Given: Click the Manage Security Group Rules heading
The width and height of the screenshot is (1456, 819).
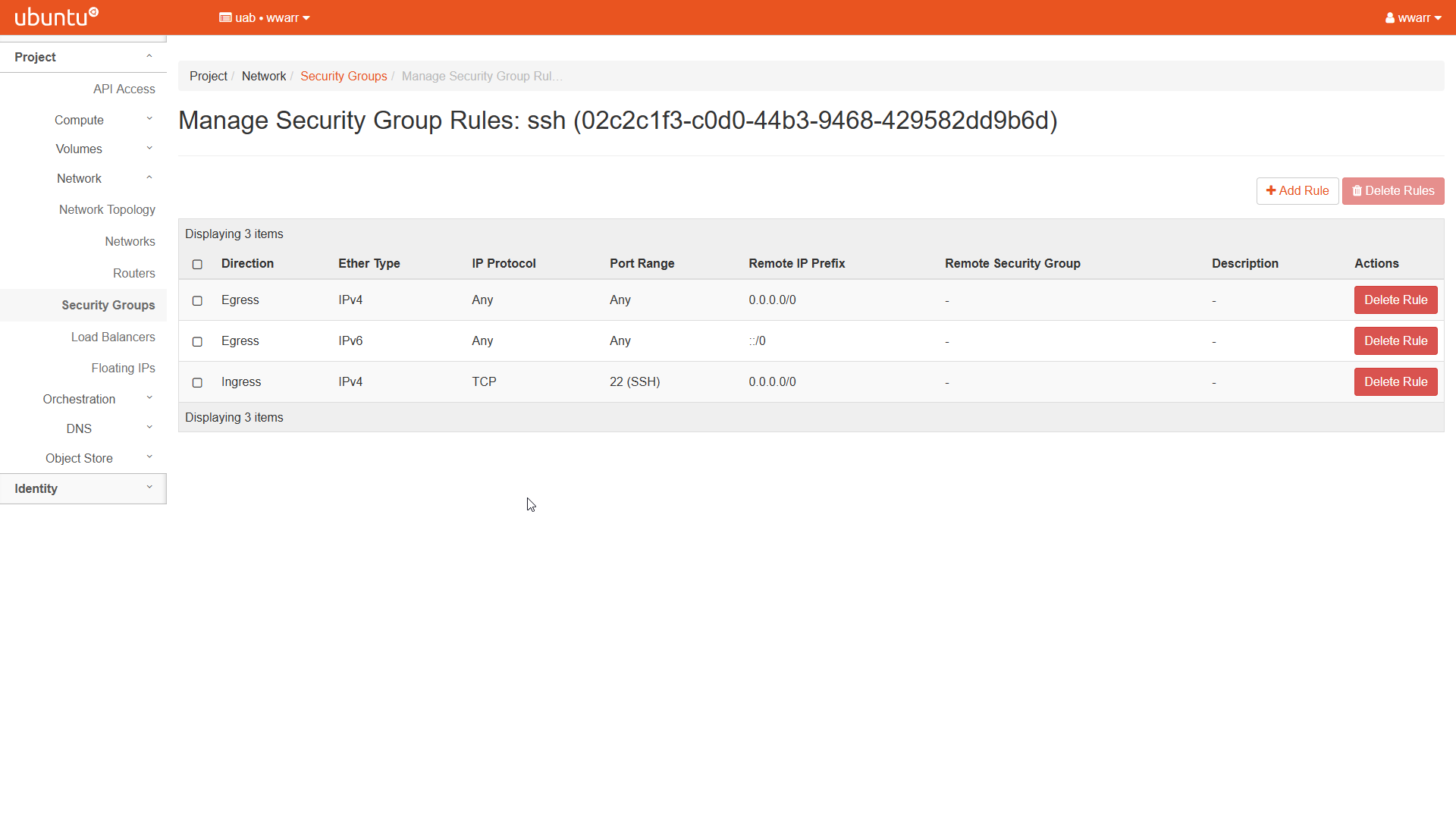Looking at the screenshot, I should click(617, 121).
